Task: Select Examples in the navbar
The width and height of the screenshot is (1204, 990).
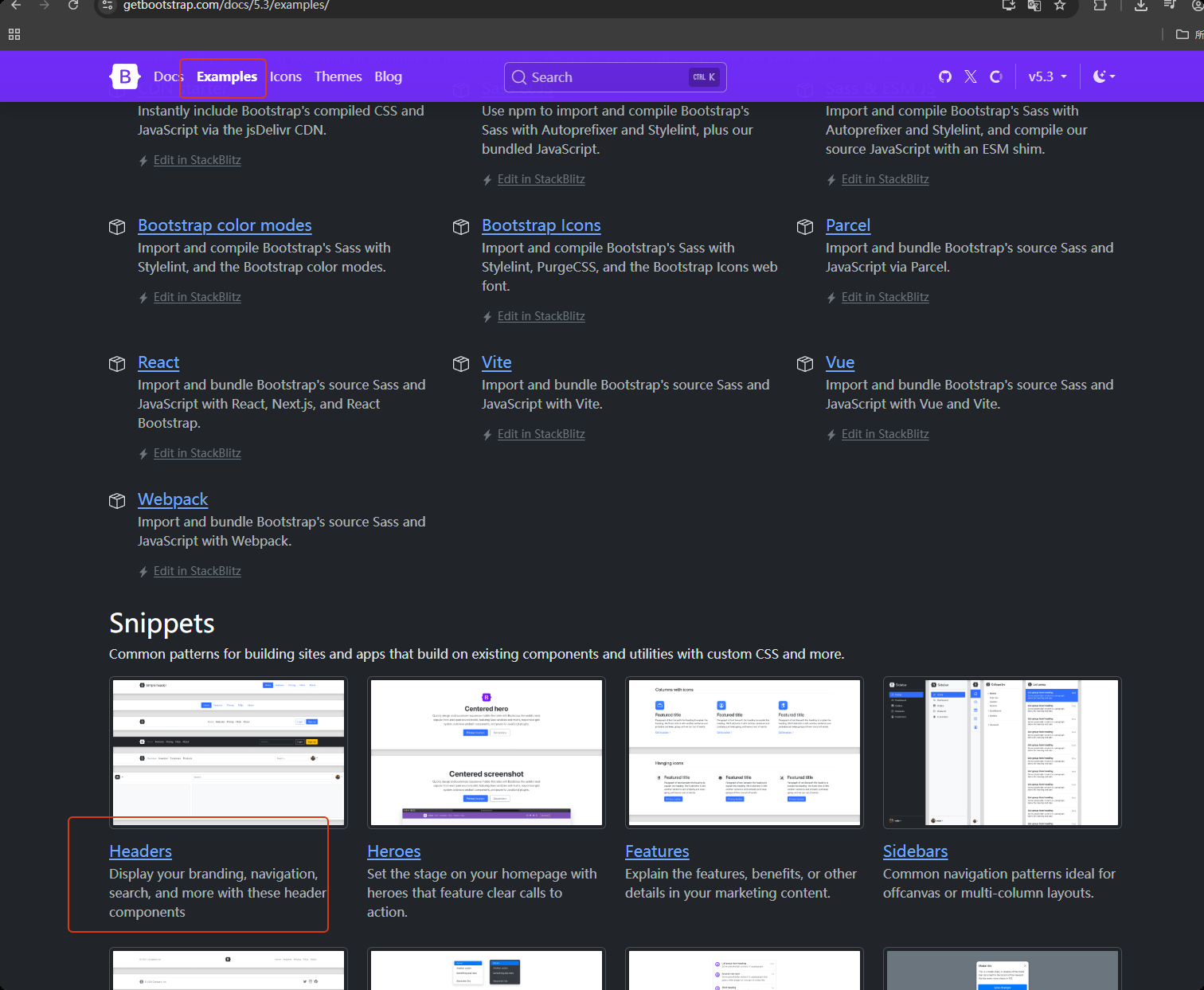Action: pyautogui.click(x=227, y=76)
